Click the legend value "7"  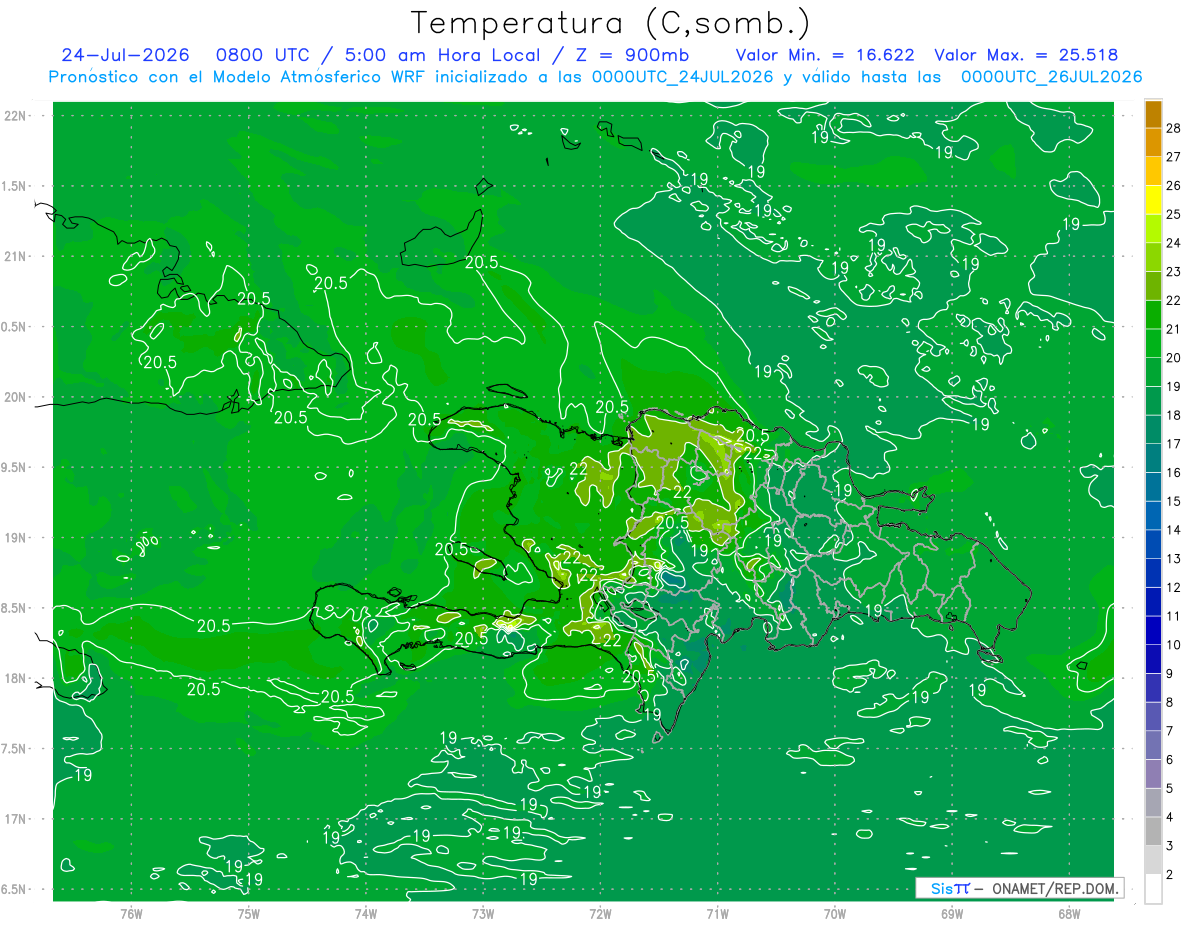(x=1170, y=731)
